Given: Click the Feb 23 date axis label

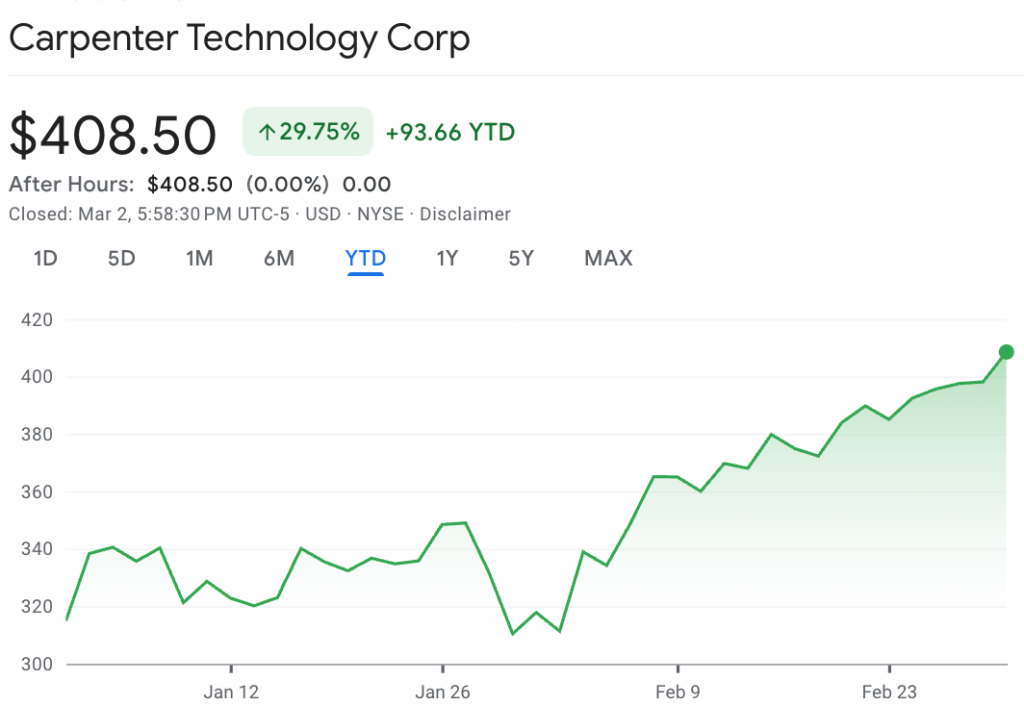Looking at the screenshot, I should click(x=889, y=692).
